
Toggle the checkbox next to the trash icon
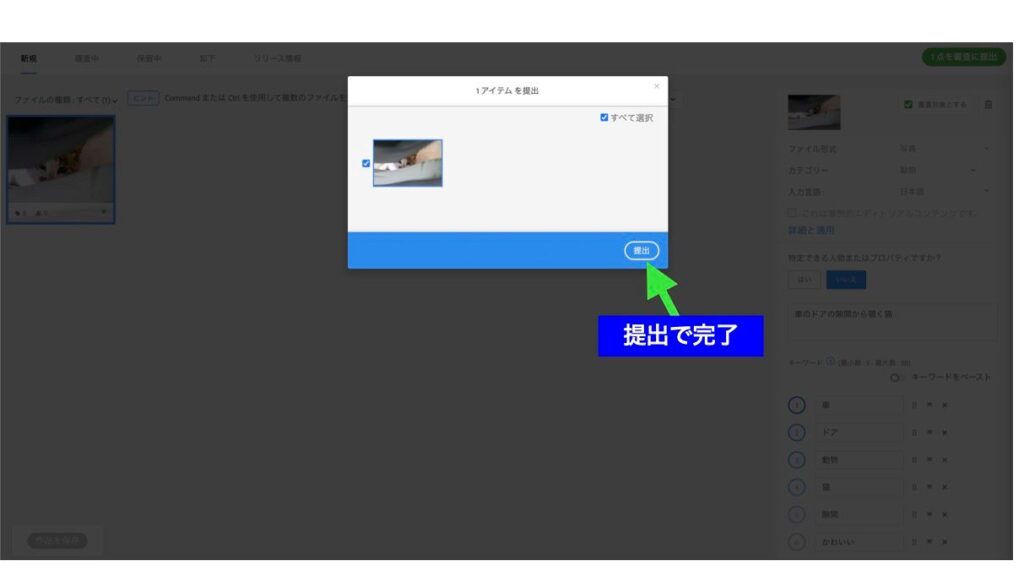coord(908,105)
